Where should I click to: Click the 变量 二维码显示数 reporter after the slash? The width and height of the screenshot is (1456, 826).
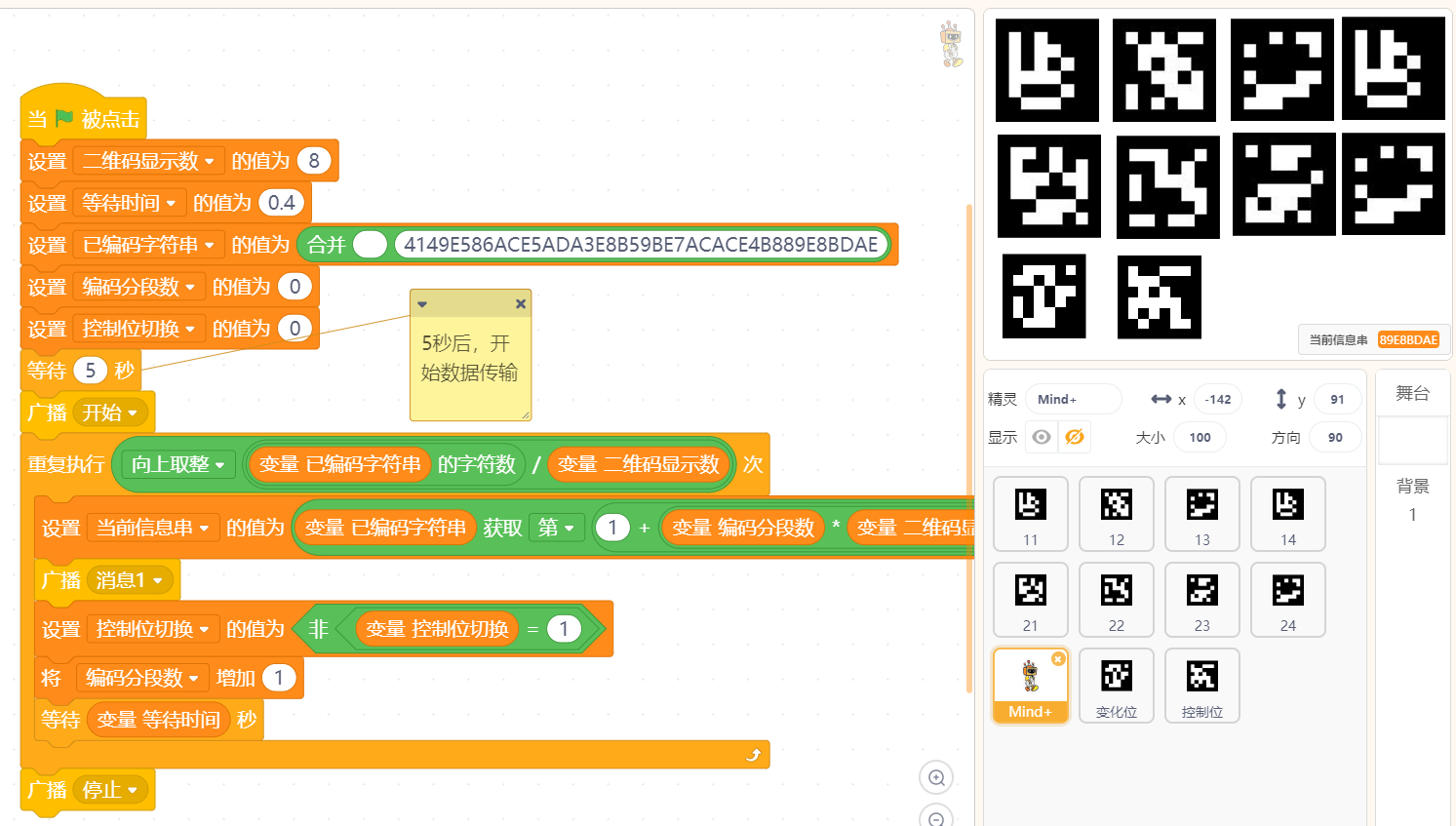pyautogui.click(x=639, y=464)
